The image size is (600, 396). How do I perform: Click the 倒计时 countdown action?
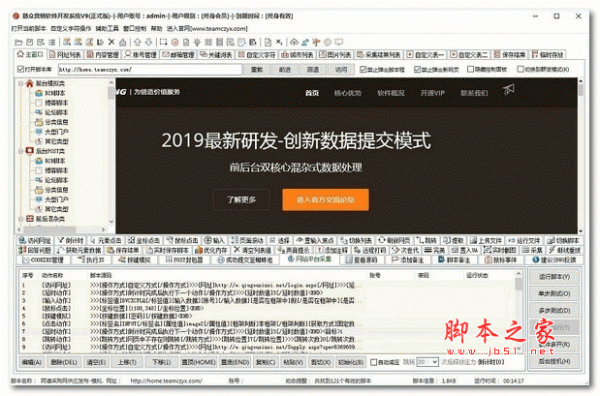70,241
